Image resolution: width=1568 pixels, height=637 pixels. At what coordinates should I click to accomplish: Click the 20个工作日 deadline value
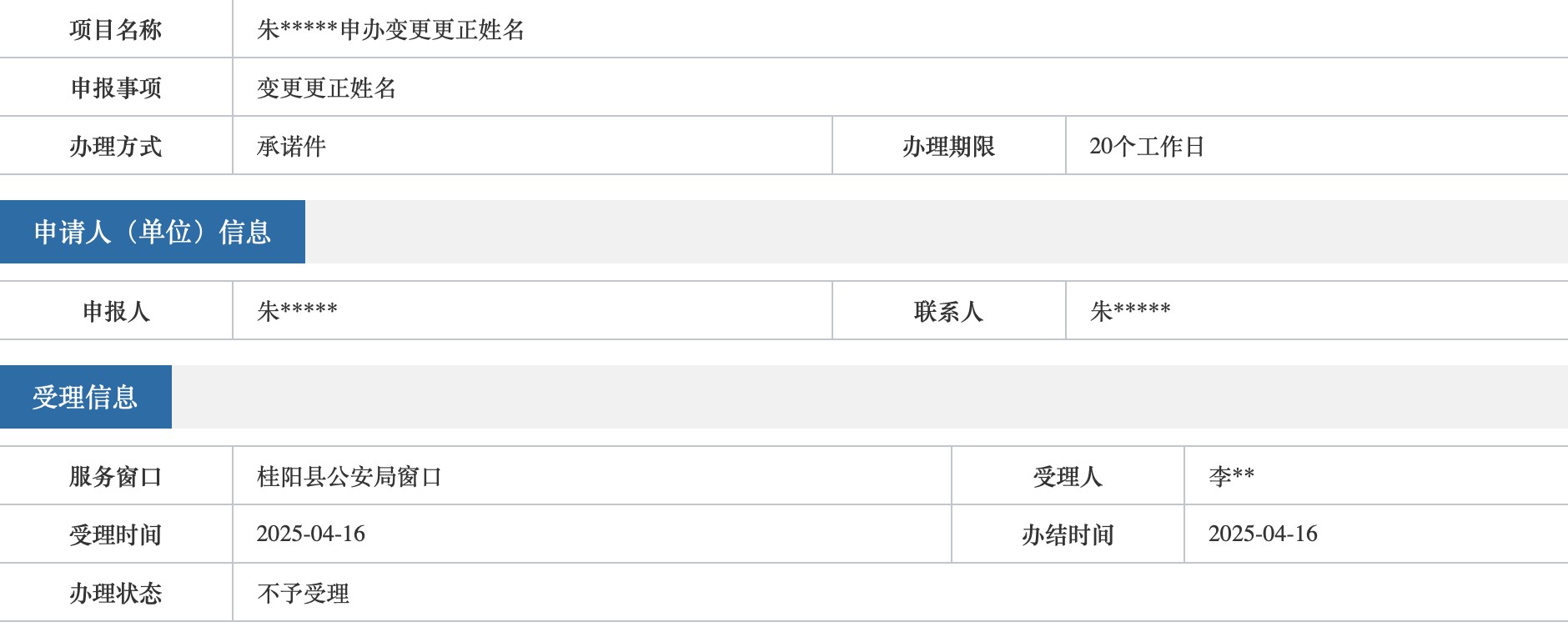pos(1147,147)
